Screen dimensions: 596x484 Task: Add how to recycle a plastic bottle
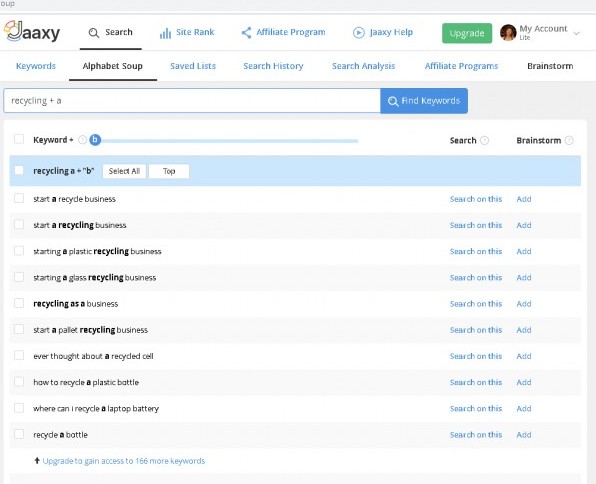[524, 382]
